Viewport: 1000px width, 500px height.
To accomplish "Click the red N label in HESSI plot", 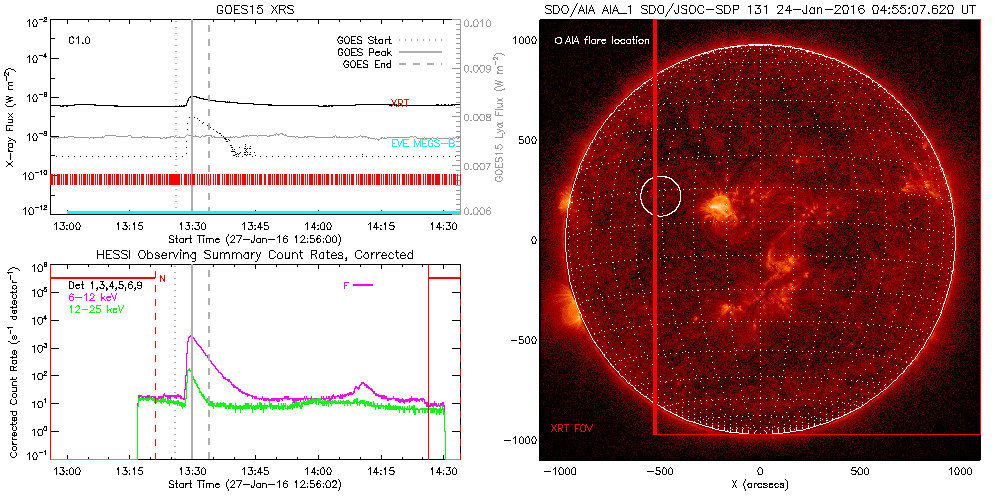I will click(162, 279).
